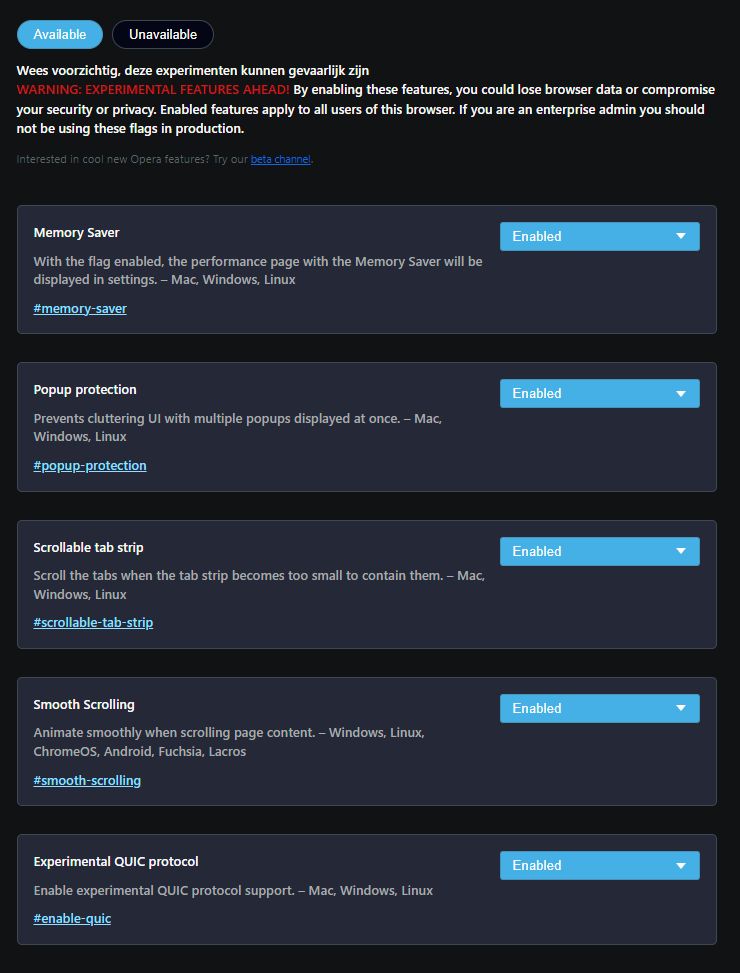Click the #popup-protection anchor link
Screen dimensions: 740x973
[90, 465]
